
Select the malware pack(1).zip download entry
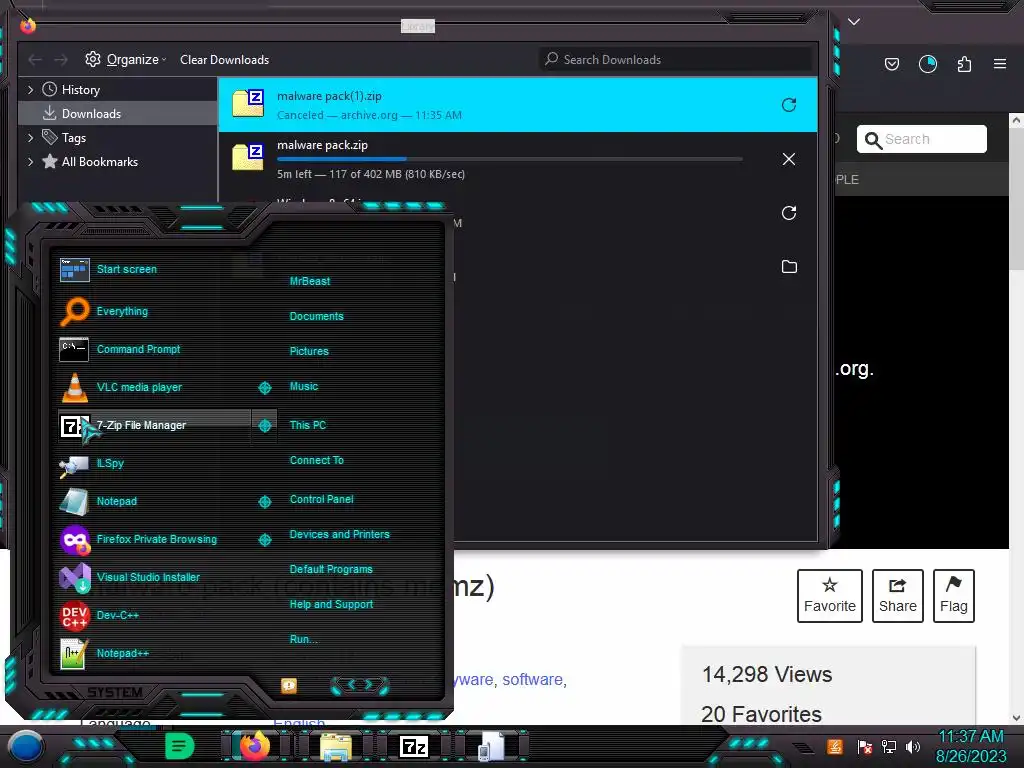click(517, 105)
